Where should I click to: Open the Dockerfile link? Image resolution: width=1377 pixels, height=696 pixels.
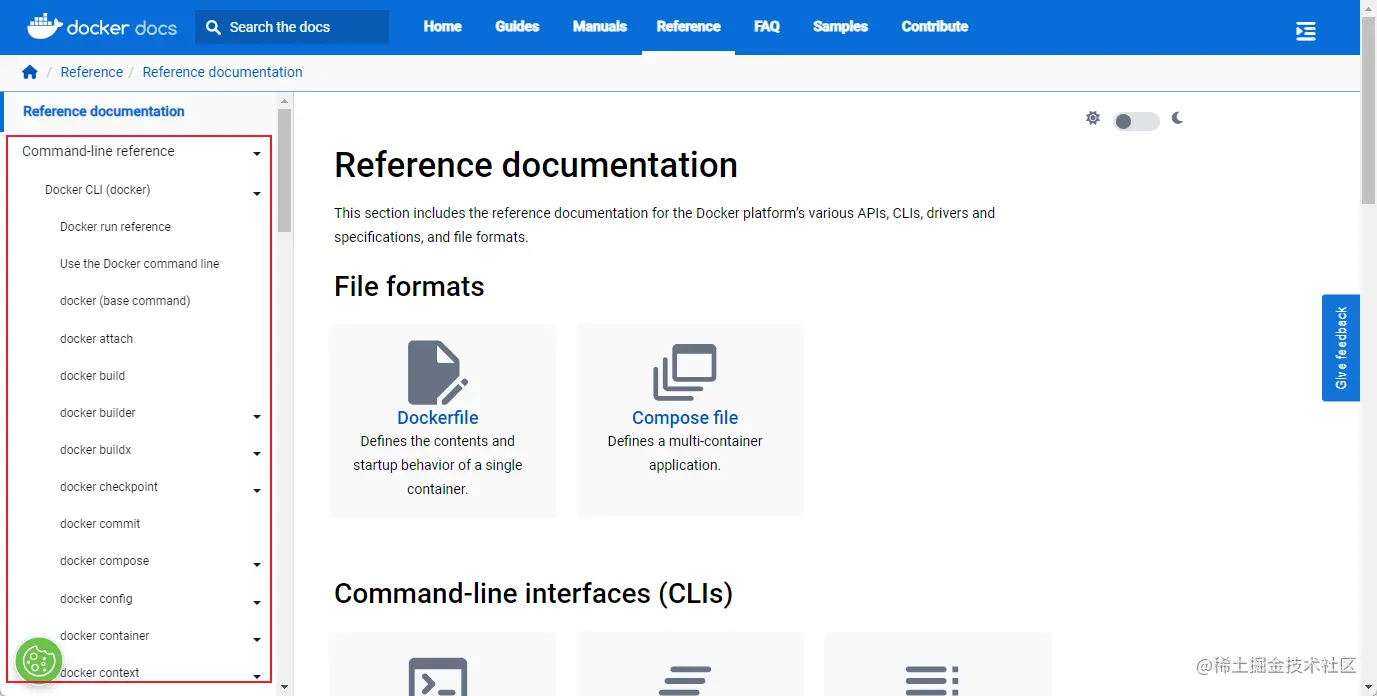[438, 418]
